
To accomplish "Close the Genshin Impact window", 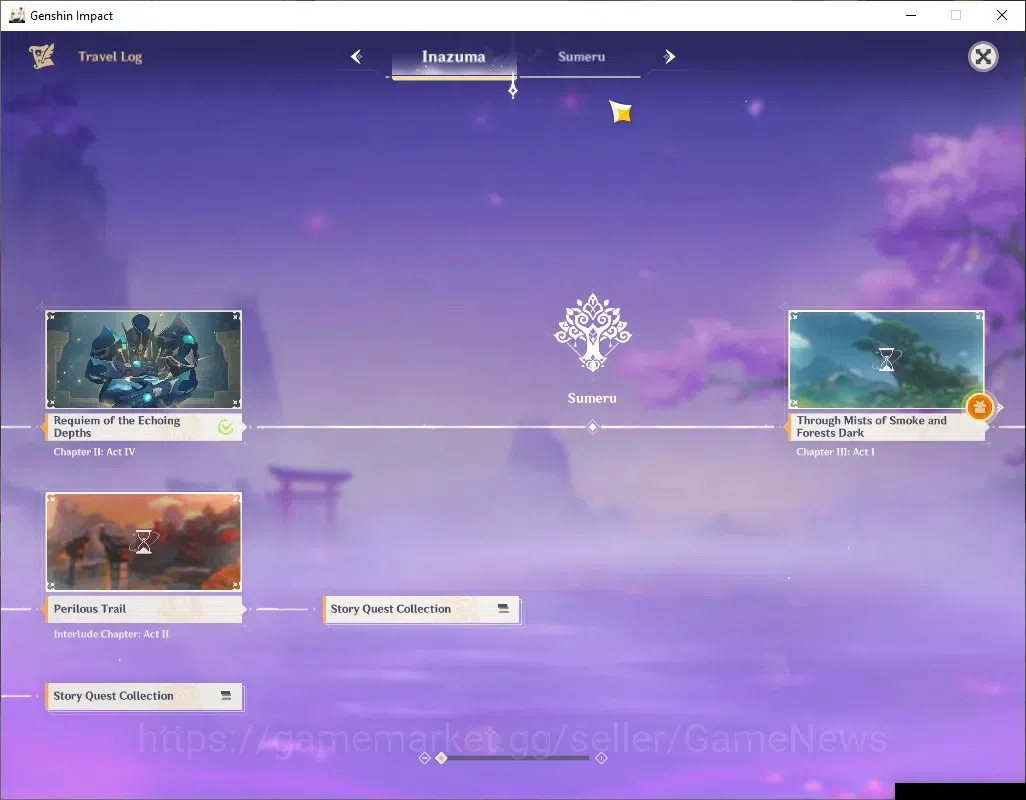I will (1002, 15).
